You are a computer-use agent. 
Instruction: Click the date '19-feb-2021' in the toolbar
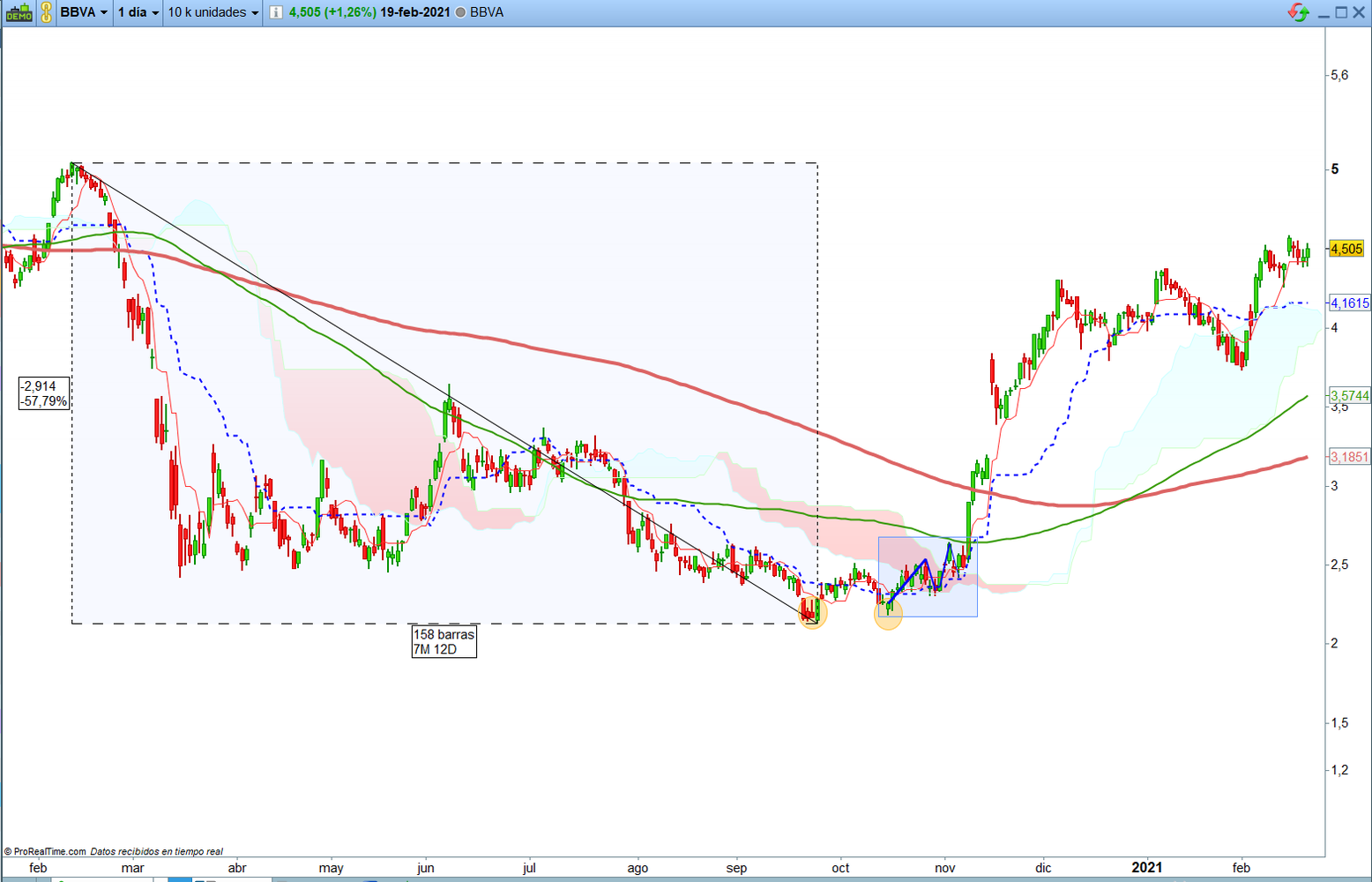tap(415, 12)
